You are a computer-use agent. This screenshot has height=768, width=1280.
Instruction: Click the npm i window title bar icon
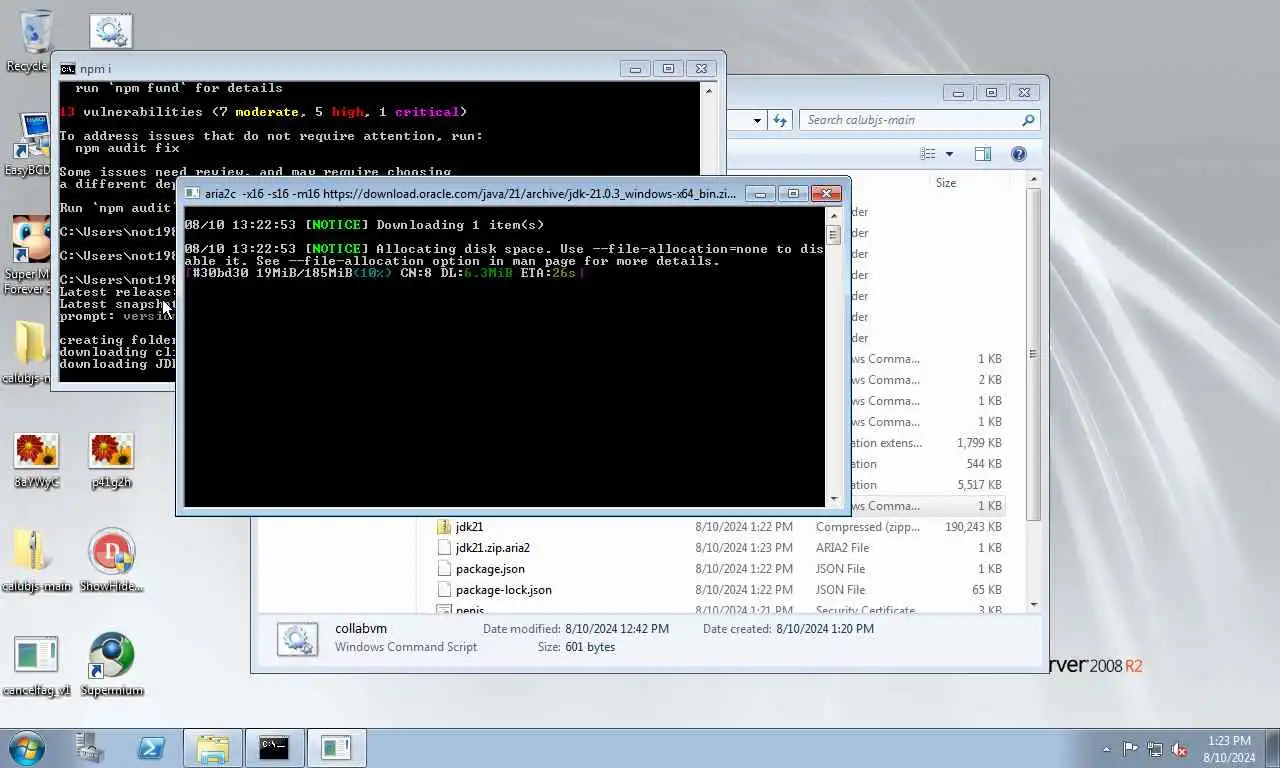[67, 69]
